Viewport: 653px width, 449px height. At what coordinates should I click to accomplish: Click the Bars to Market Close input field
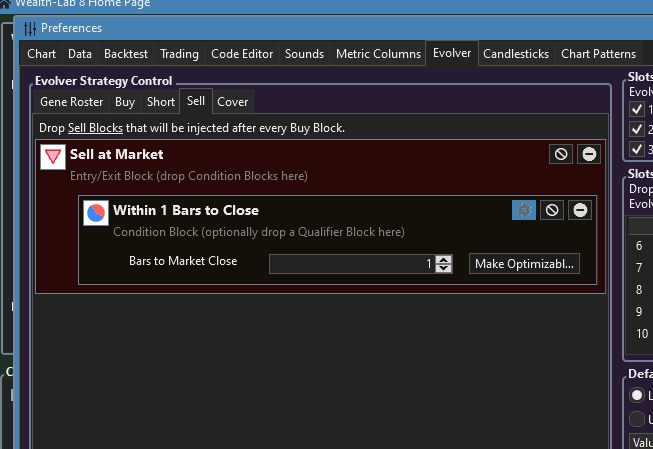[x=352, y=264]
